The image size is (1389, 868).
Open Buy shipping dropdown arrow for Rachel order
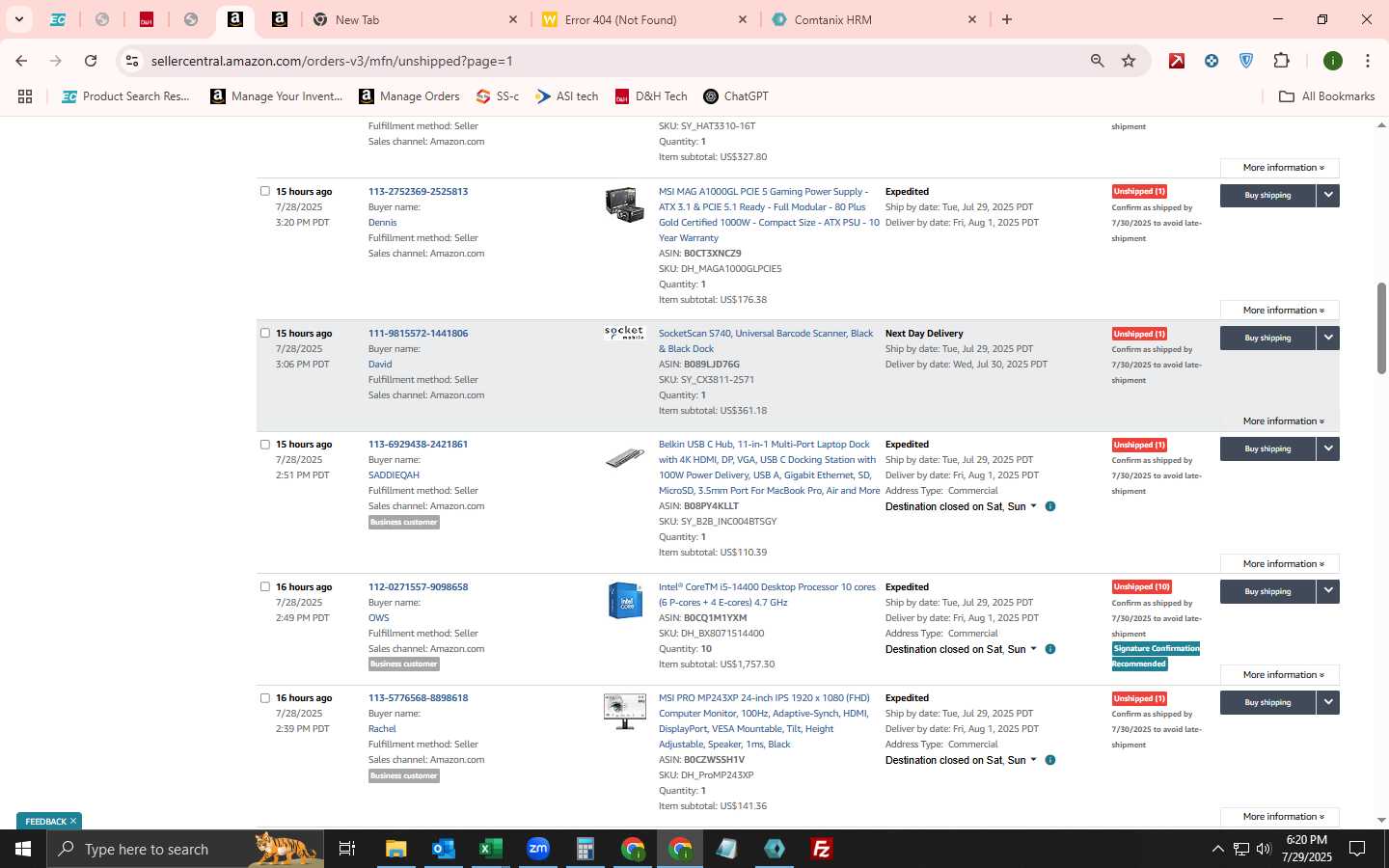[x=1328, y=702]
